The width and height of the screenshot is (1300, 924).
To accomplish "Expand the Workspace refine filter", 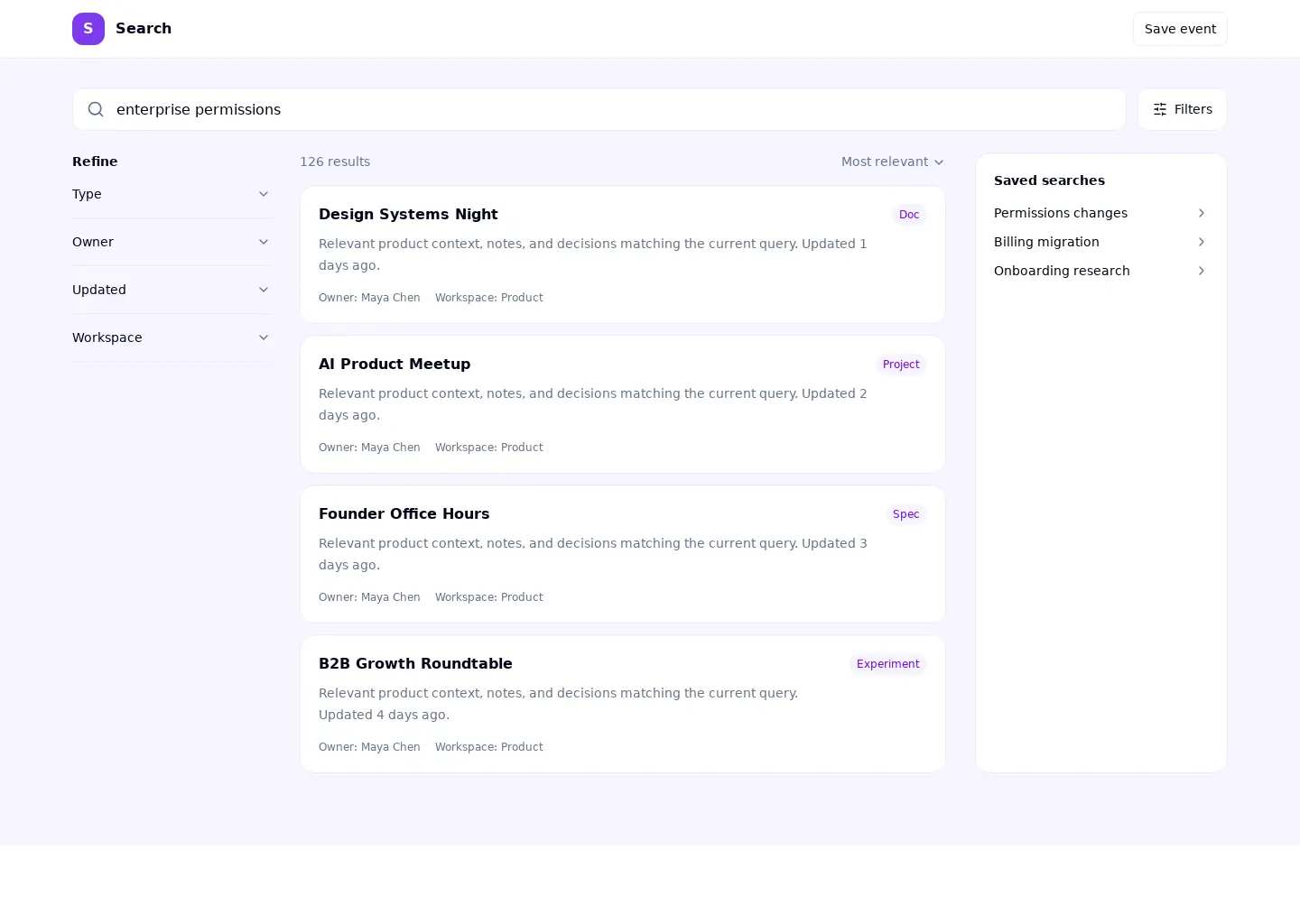I will [172, 337].
